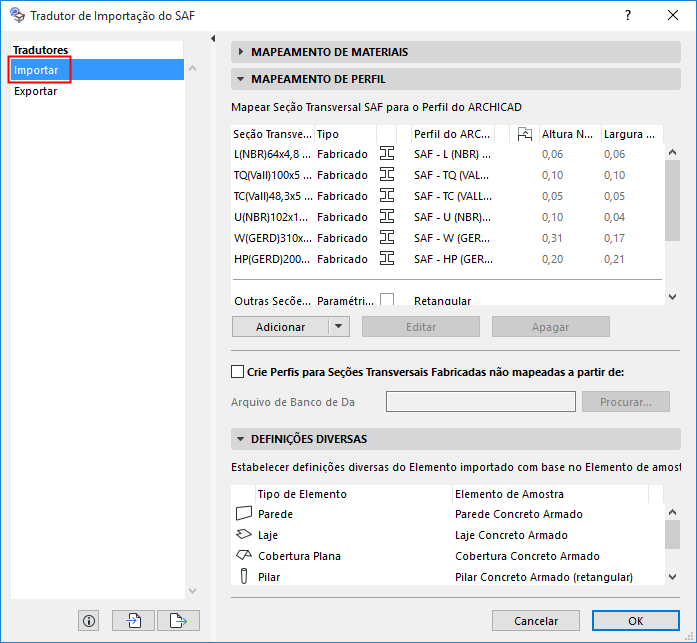
Task: Click the profile icon in W(GERD)310x row
Action: pyautogui.click(x=387, y=237)
